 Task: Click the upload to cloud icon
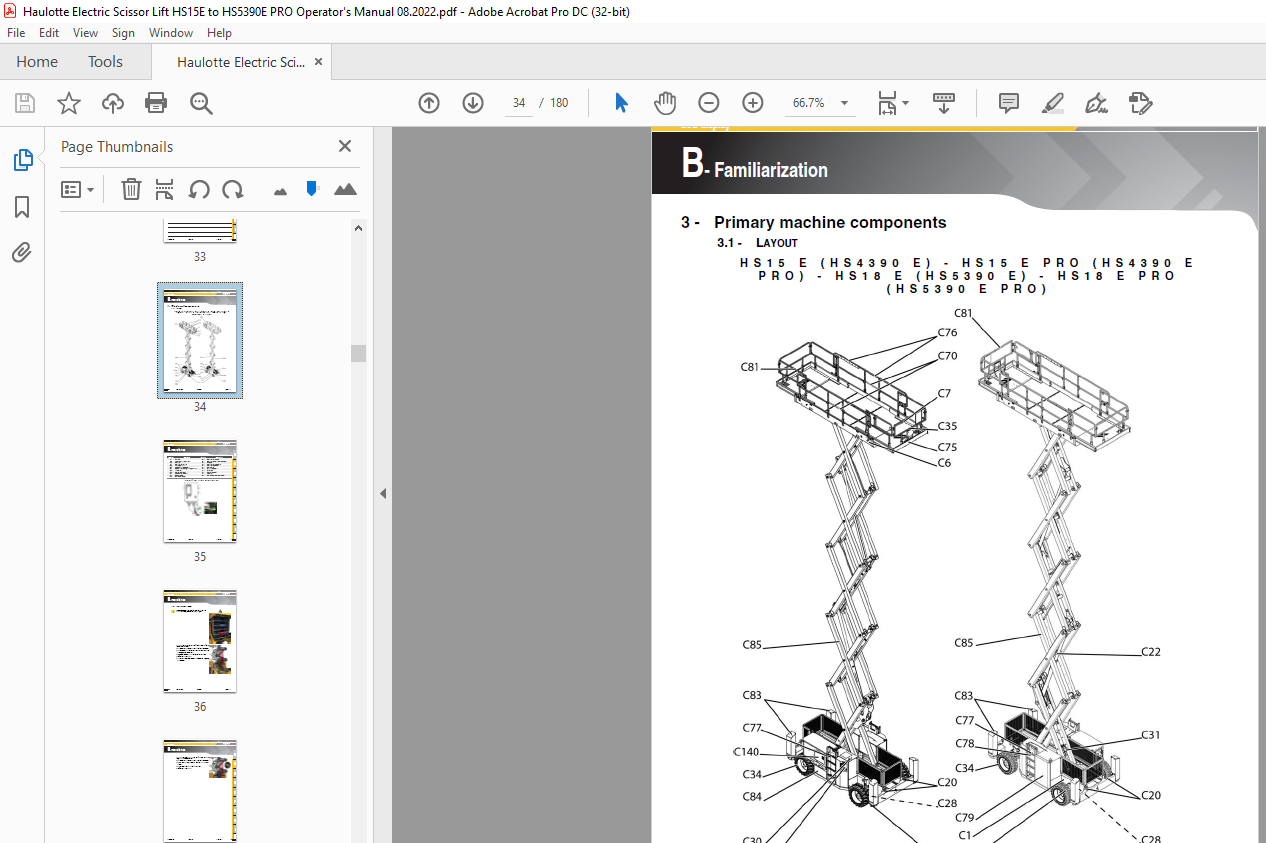[113, 103]
